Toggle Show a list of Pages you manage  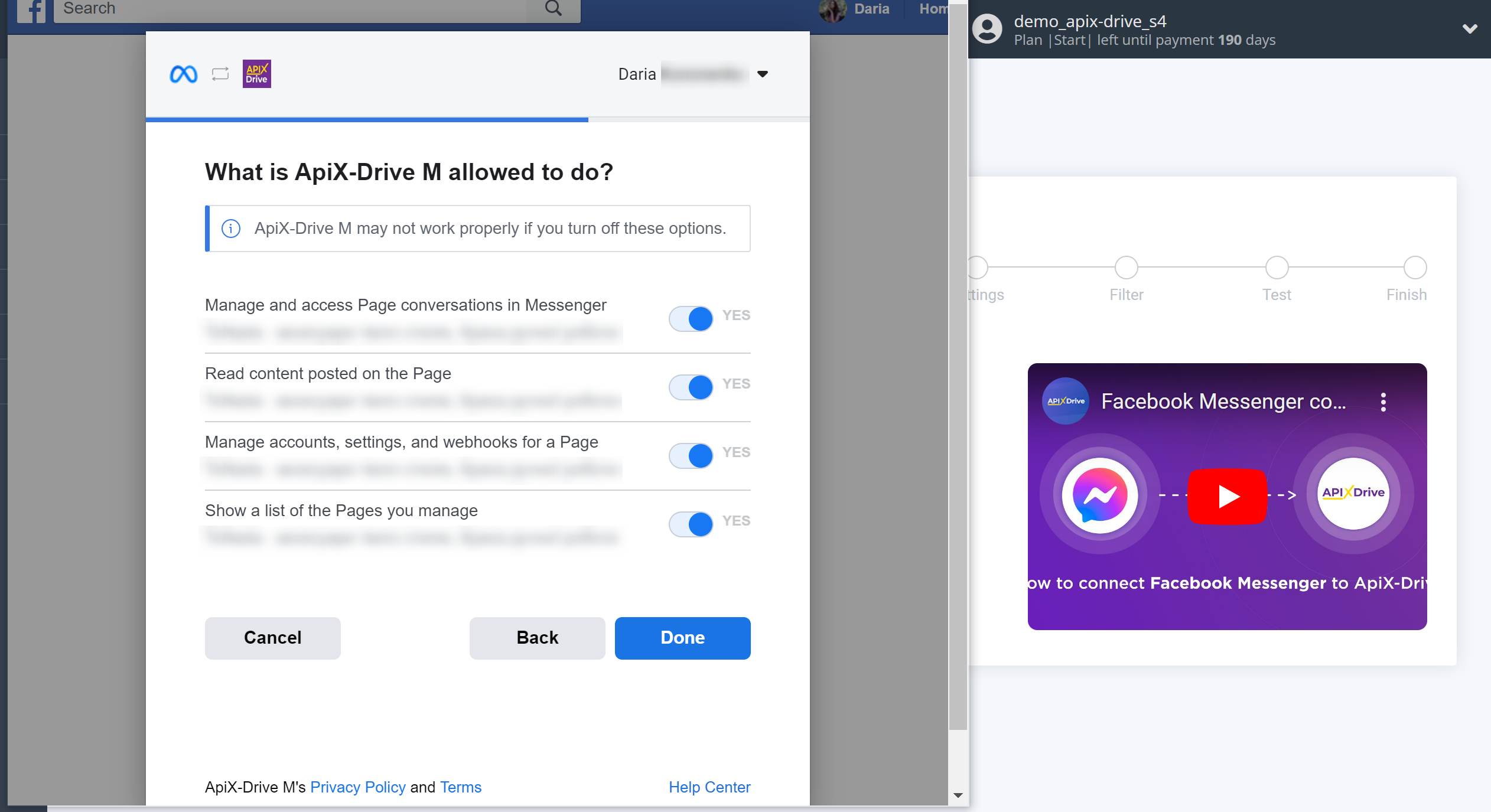(691, 524)
